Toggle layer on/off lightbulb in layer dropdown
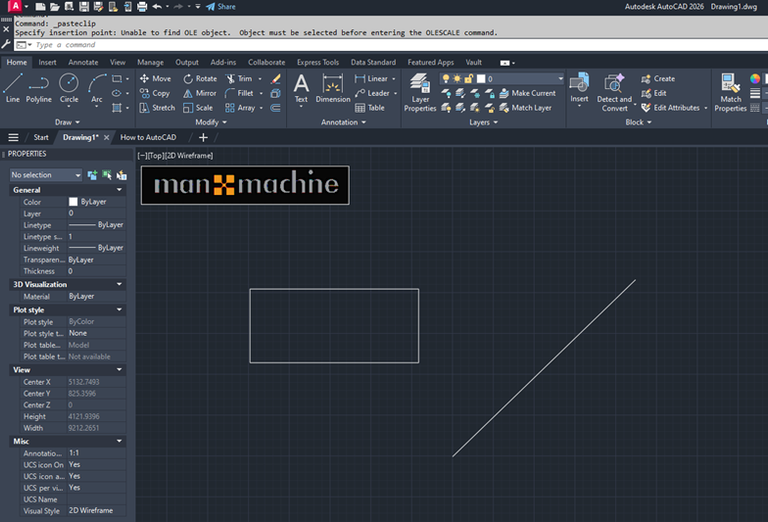Viewport: 768px width, 522px height. [x=446, y=78]
